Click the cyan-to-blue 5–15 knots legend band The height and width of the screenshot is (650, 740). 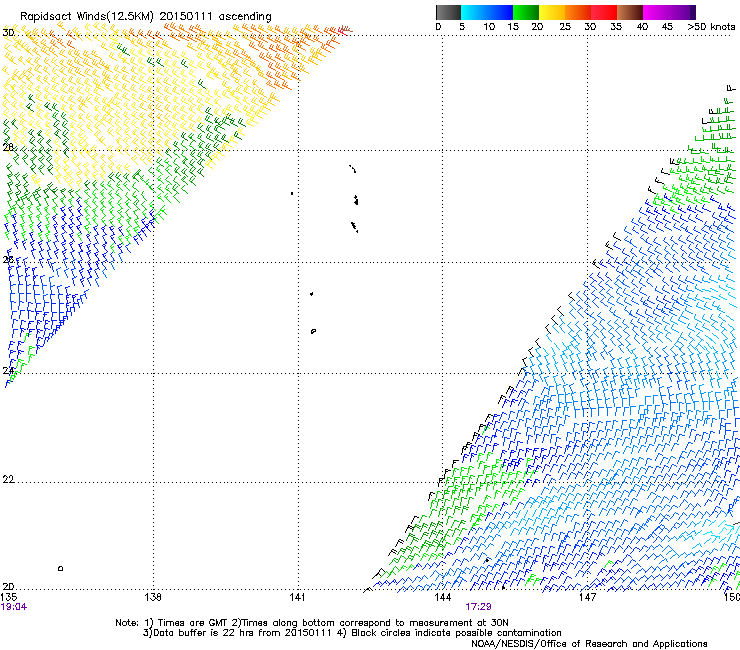click(487, 12)
